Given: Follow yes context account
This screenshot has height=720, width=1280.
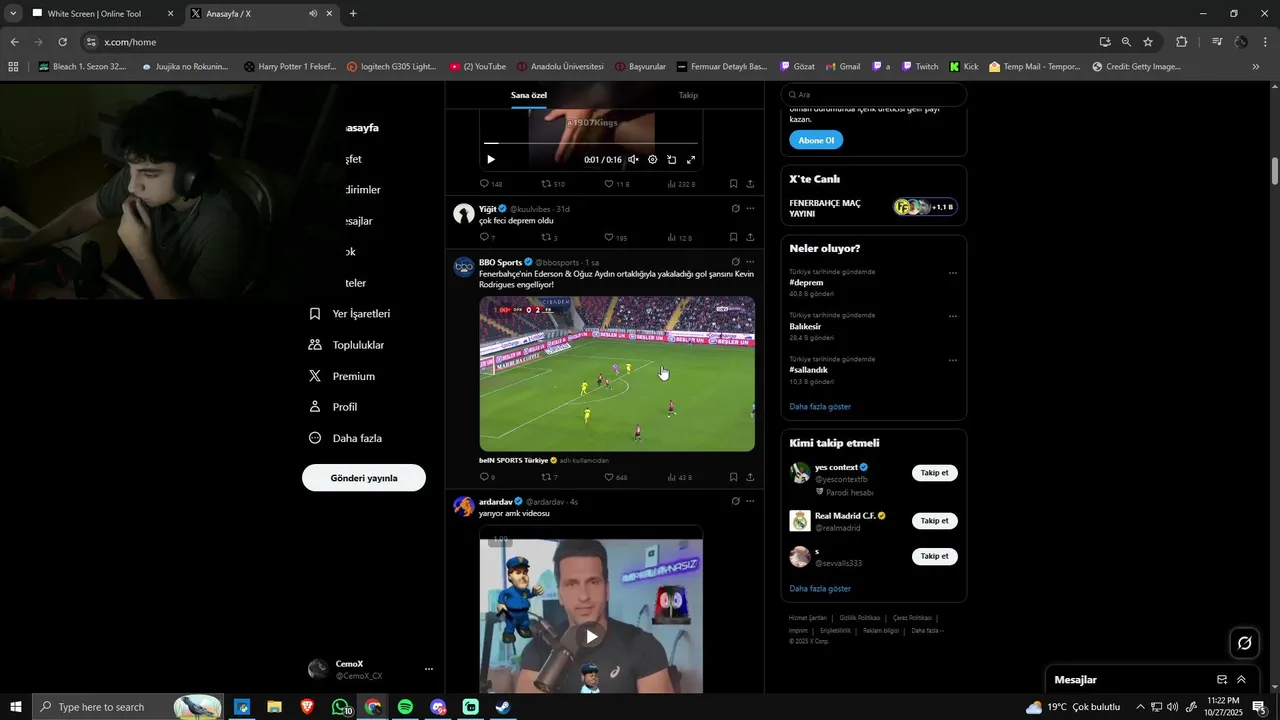Looking at the screenshot, I should pyautogui.click(x=935, y=473).
